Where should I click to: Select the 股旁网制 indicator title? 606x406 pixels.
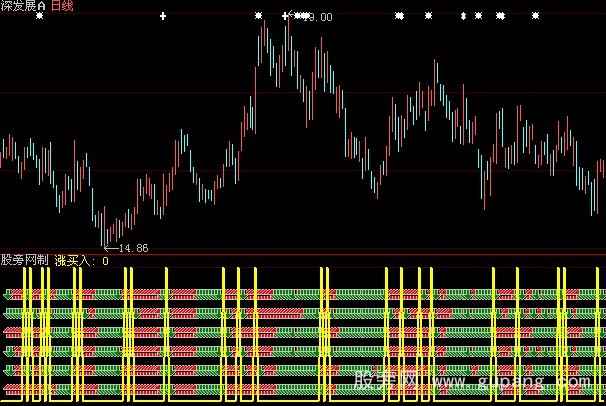click(24, 260)
